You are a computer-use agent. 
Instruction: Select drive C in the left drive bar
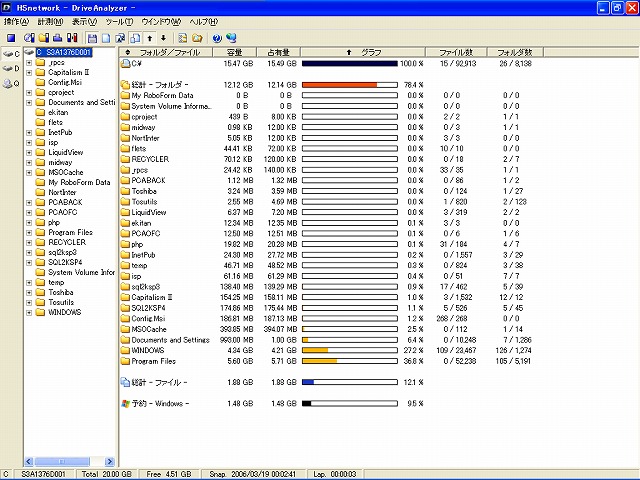coord(11,54)
